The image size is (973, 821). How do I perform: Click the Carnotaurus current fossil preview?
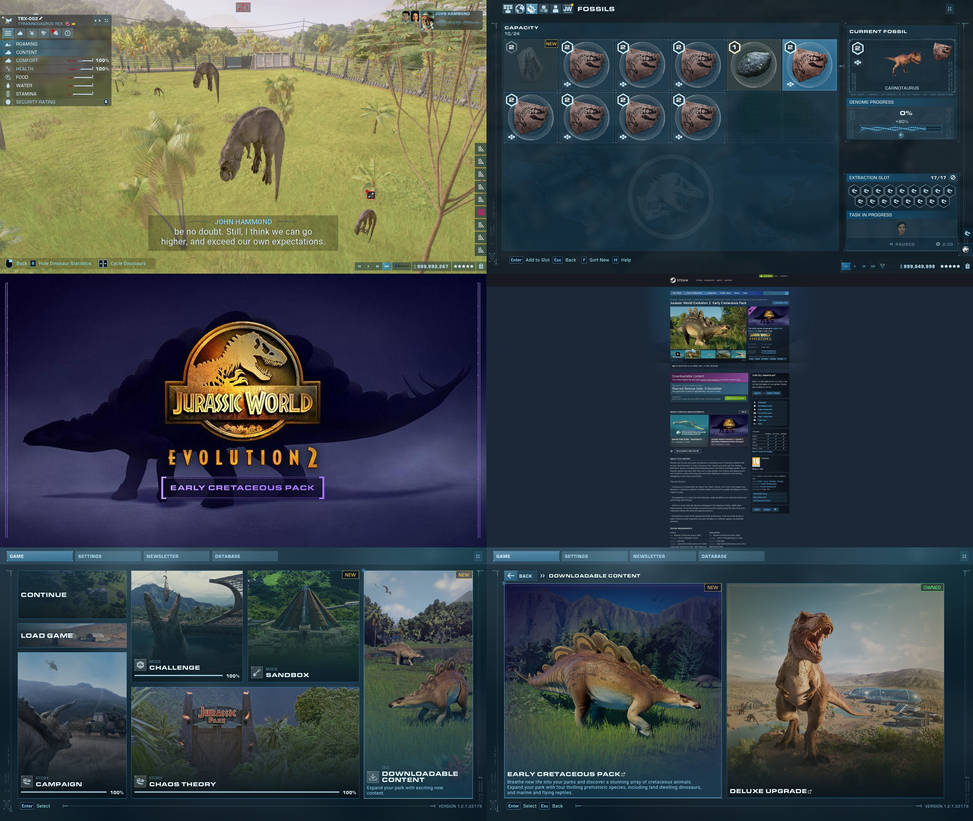coord(902,66)
